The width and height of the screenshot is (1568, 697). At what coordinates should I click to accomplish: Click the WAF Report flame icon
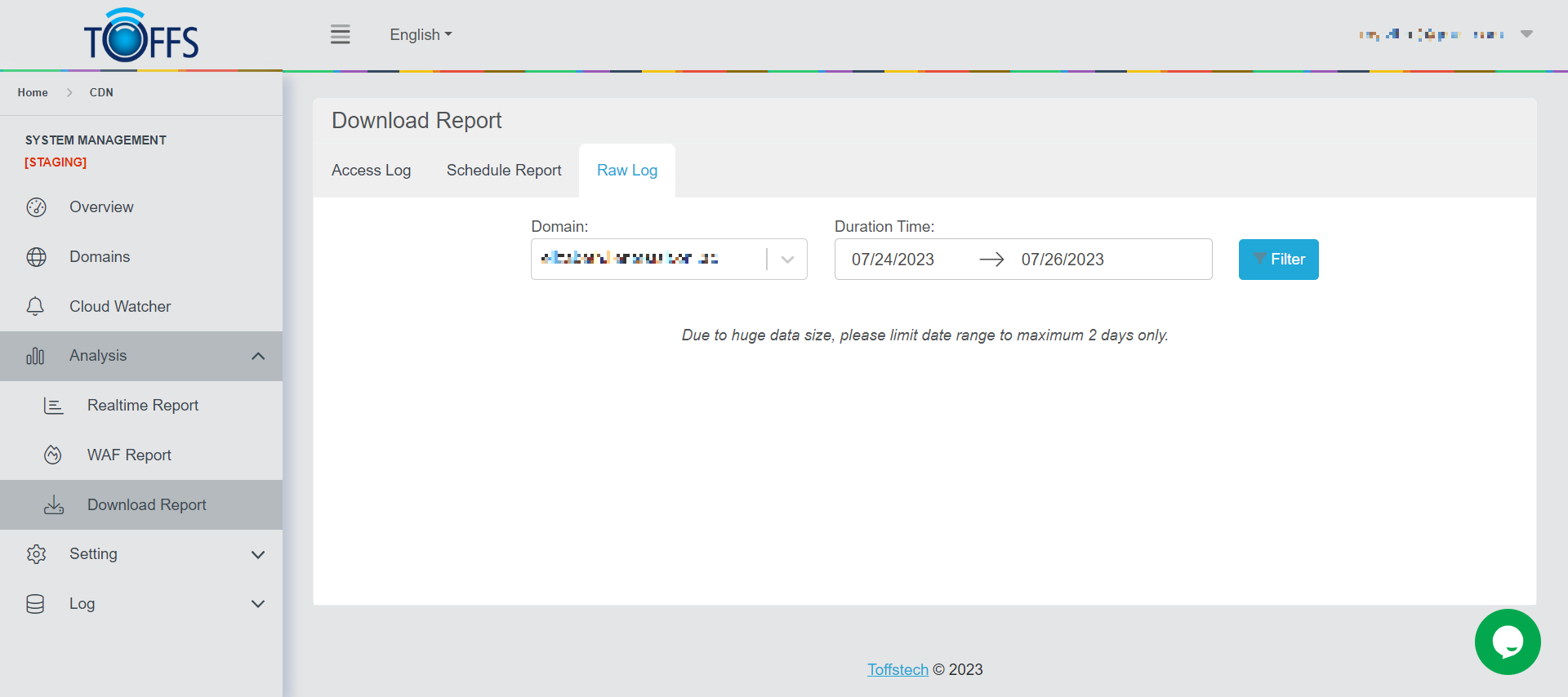pyautogui.click(x=53, y=455)
